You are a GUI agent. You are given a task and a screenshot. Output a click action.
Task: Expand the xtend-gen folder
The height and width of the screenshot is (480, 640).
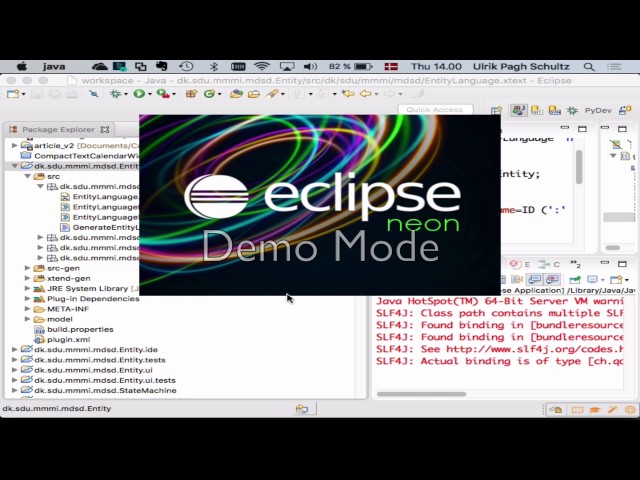(27, 278)
